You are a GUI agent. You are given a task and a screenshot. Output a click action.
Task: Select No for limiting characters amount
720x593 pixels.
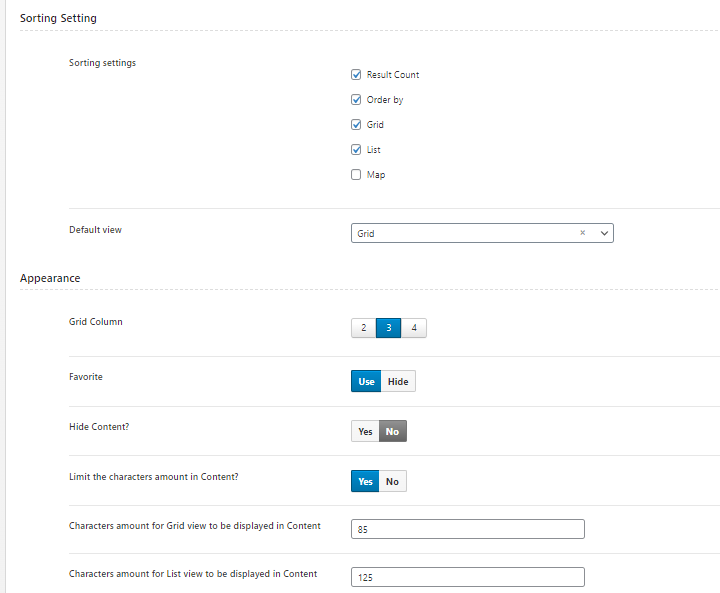[x=393, y=481]
